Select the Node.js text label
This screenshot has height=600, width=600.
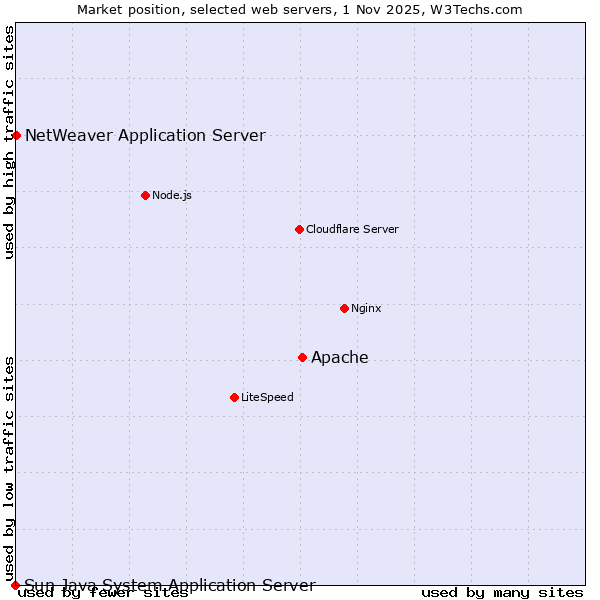click(x=172, y=195)
